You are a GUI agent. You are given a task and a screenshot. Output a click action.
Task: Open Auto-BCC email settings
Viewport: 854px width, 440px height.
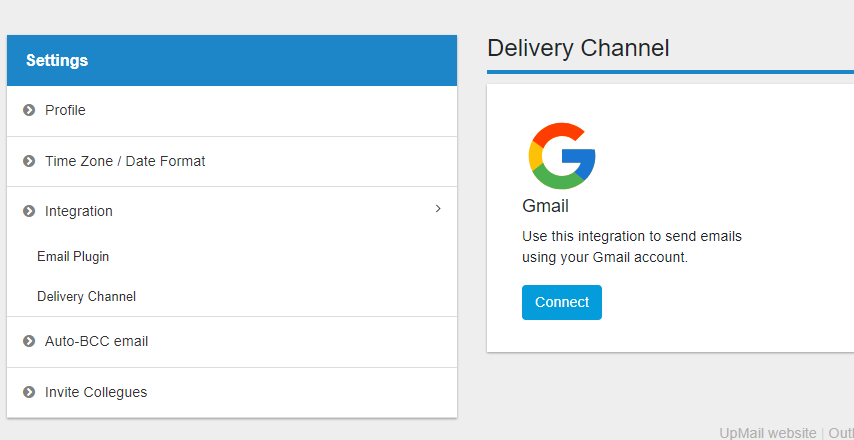coord(232,341)
